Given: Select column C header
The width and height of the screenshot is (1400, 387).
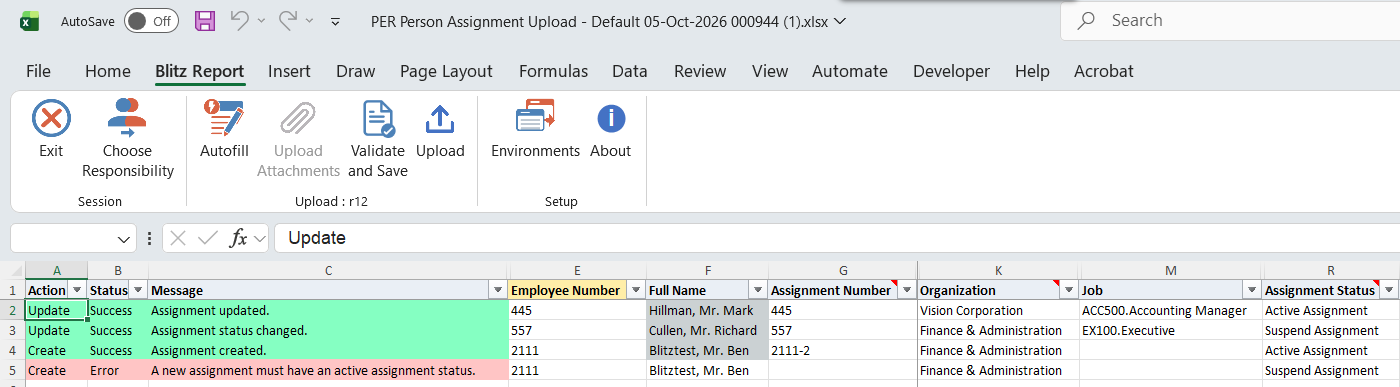Looking at the screenshot, I should pyautogui.click(x=328, y=270).
